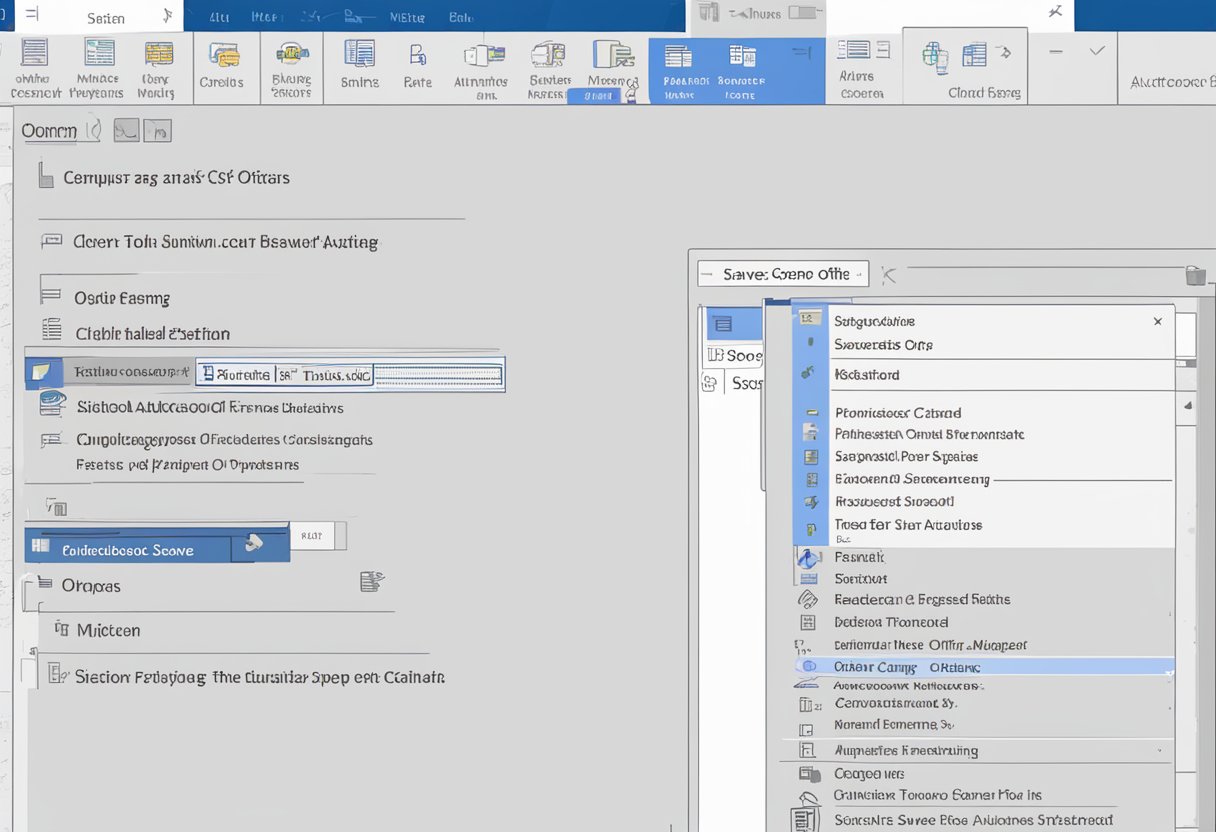
Task: Click the Smiles icon on the ribbon
Action: click(358, 66)
